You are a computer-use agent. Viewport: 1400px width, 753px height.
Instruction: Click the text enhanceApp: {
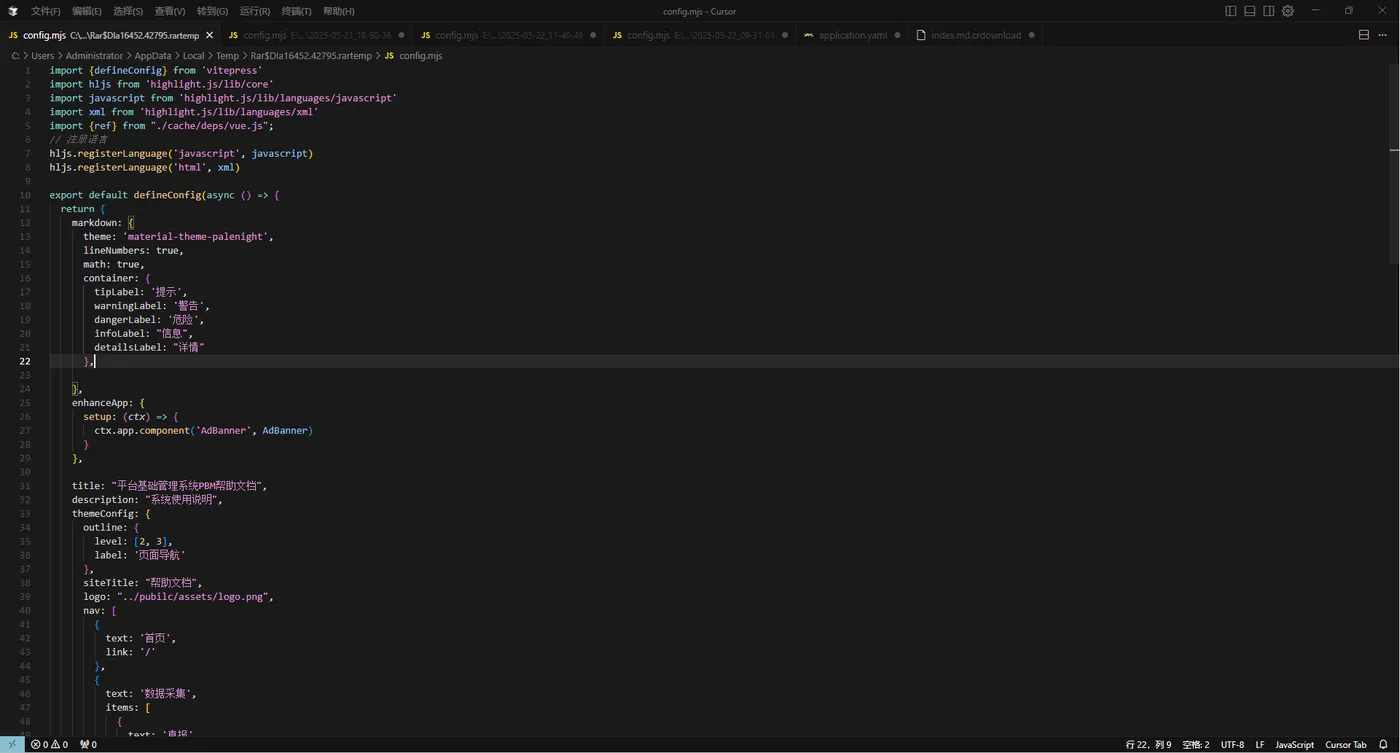pyautogui.click(x=108, y=403)
